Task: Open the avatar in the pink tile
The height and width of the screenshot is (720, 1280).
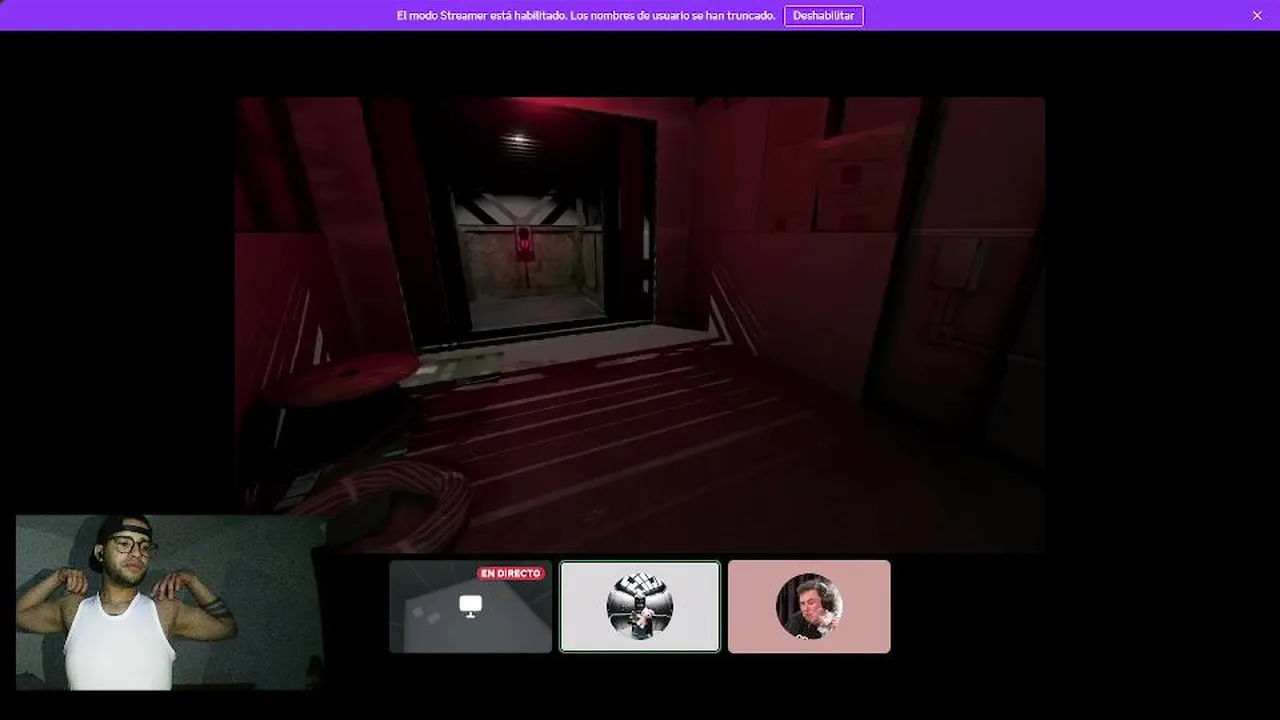Action: point(809,606)
